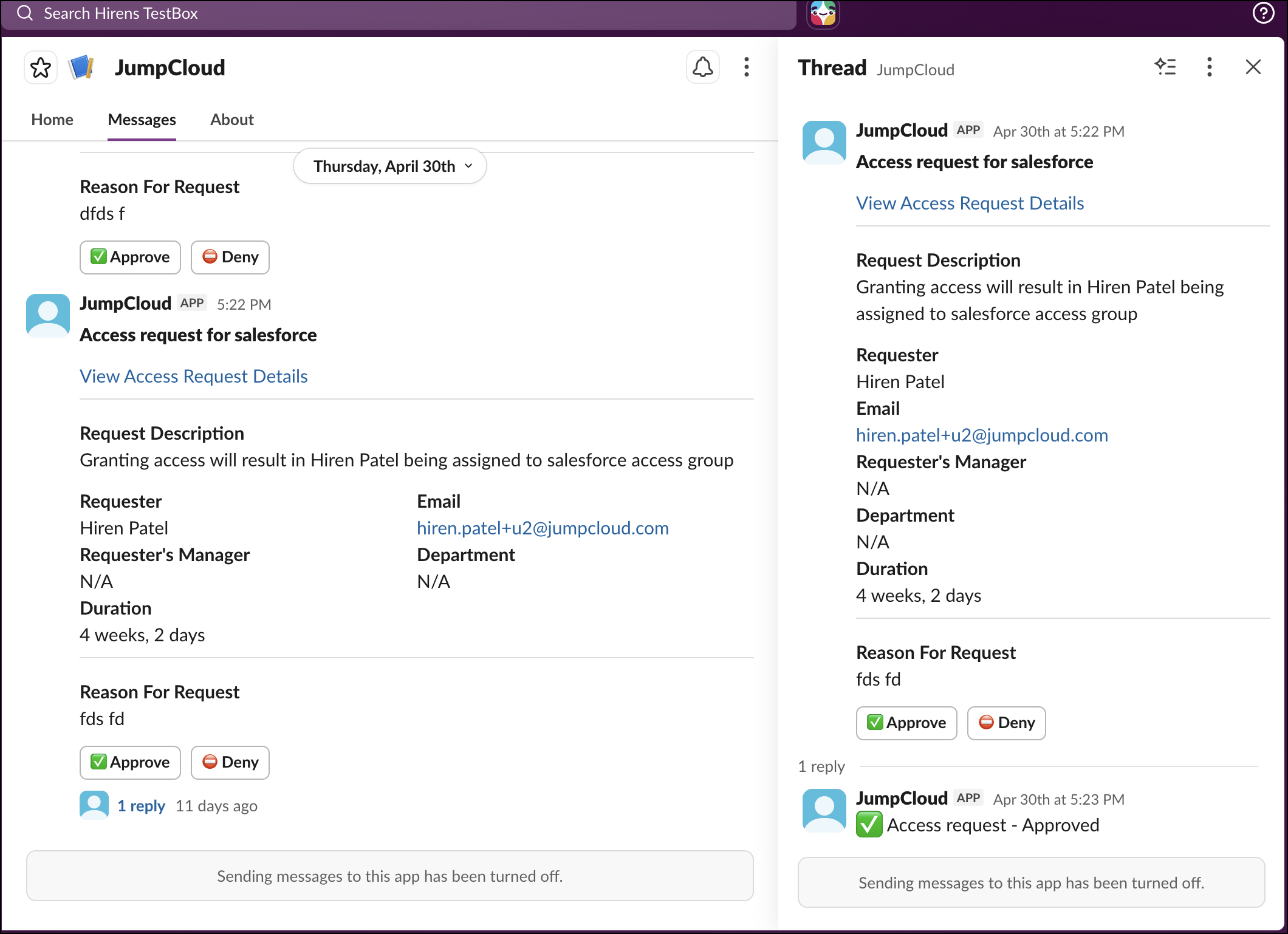The image size is (1288, 934).
Task: Open thread more actions menu
Action: pos(1209,67)
